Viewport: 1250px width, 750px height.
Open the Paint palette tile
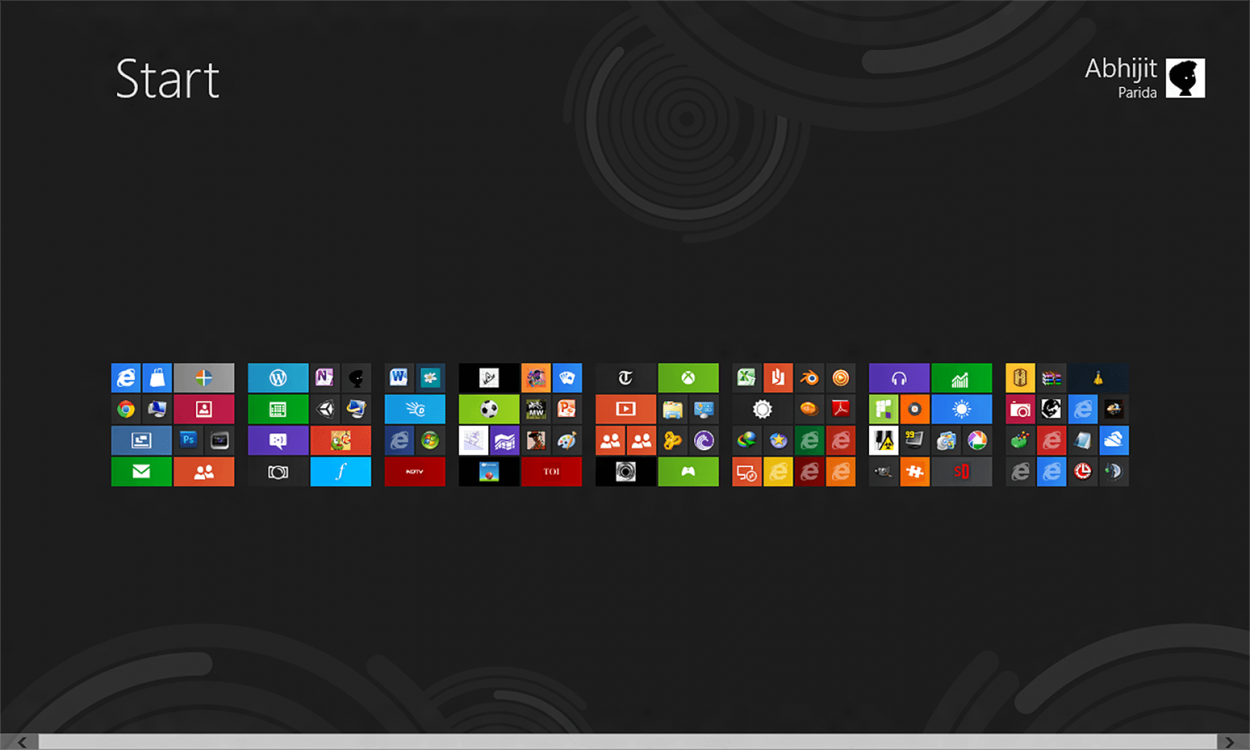[x=567, y=440]
